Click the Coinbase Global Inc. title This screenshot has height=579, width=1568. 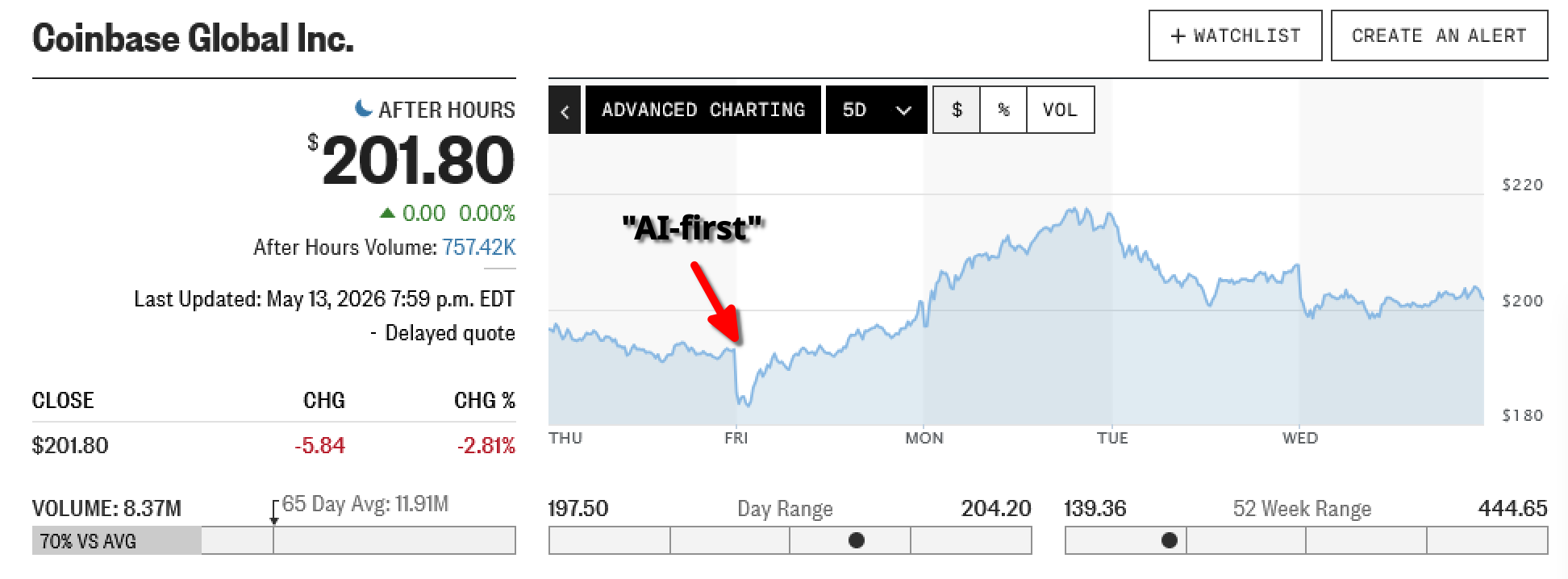pos(193,38)
